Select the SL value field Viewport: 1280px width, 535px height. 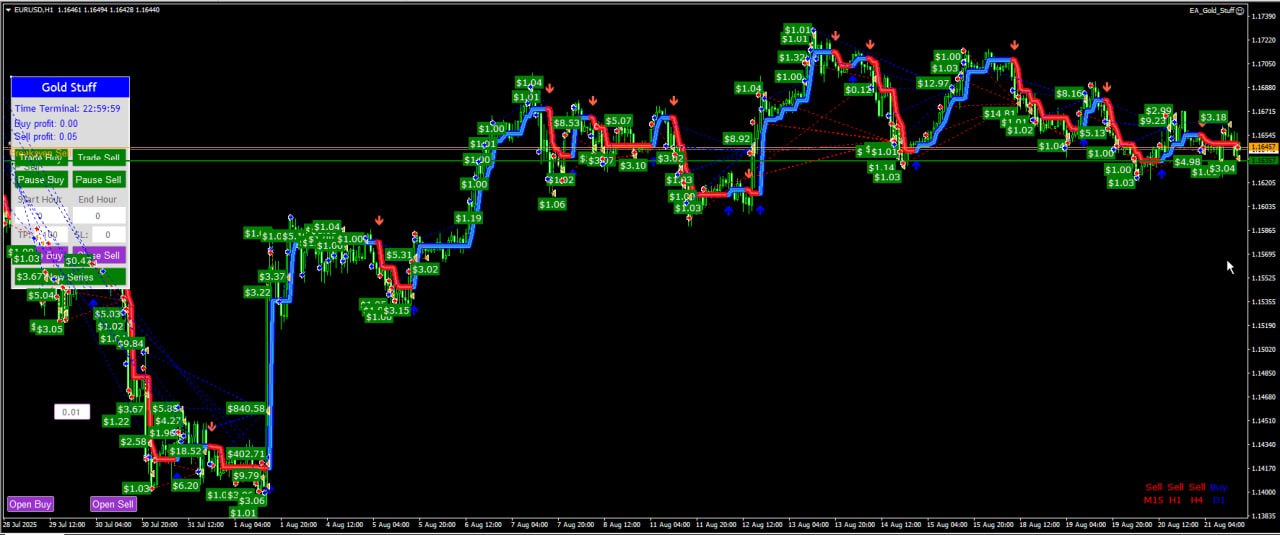(x=109, y=235)
